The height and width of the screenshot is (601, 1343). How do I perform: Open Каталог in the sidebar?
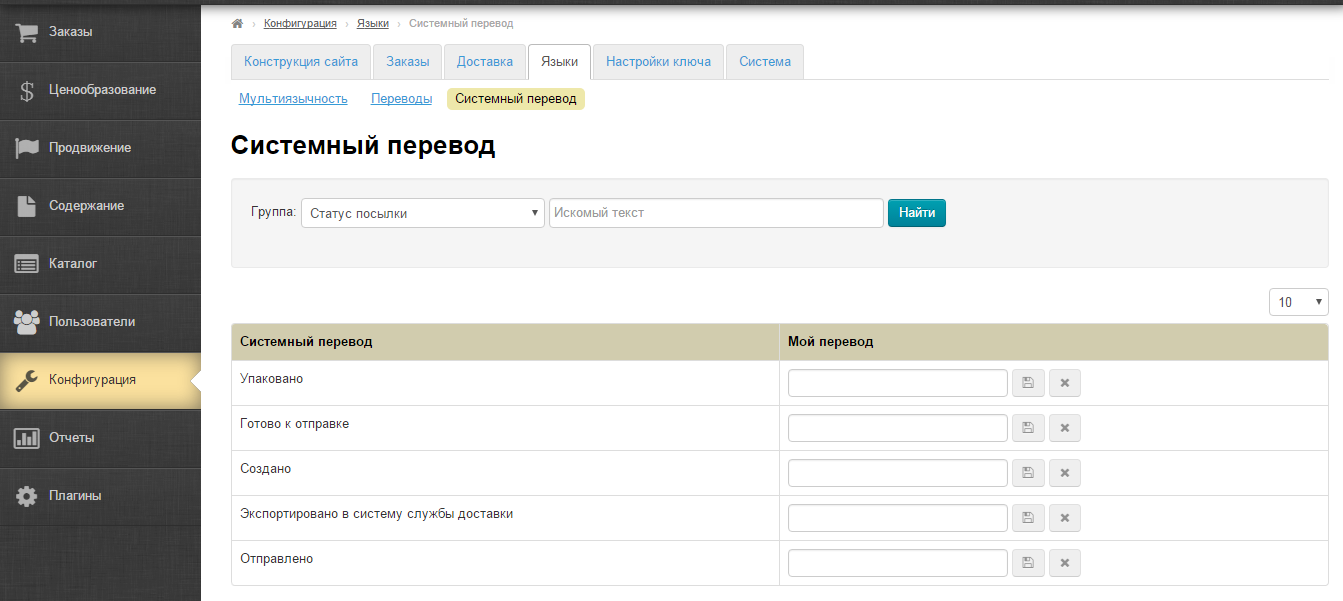point(100,263)
